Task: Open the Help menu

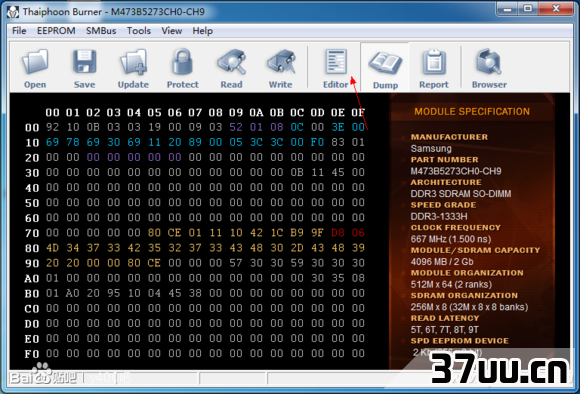Action: (x=202, y=31)
